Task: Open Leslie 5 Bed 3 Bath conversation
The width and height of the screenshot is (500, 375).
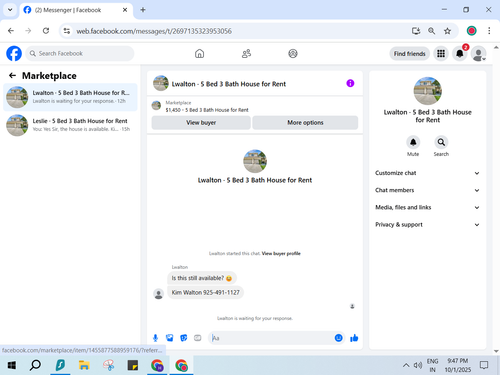Action: tap(70, 125)
